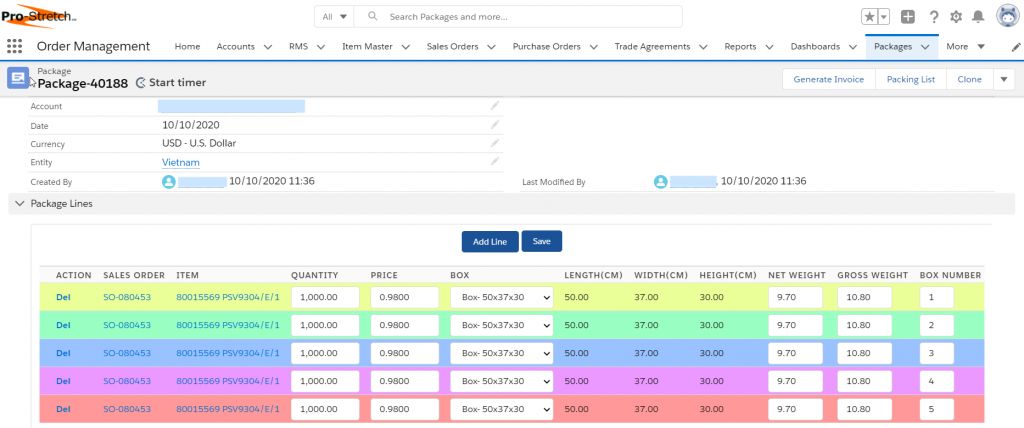Click the Favorites star icon
Screen dimensions: 1024x428
(x=869, y=17)
